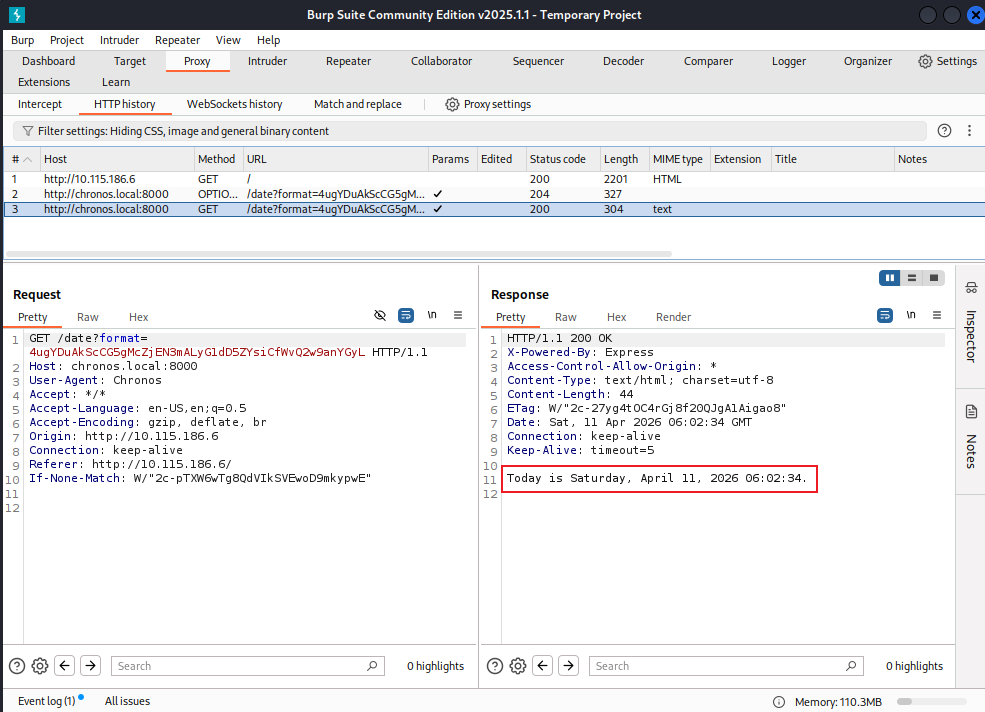This screenshot has height=712, width=985.
Task: Switch to the Intercept sub-tab
Action: (x=40, y=104)
